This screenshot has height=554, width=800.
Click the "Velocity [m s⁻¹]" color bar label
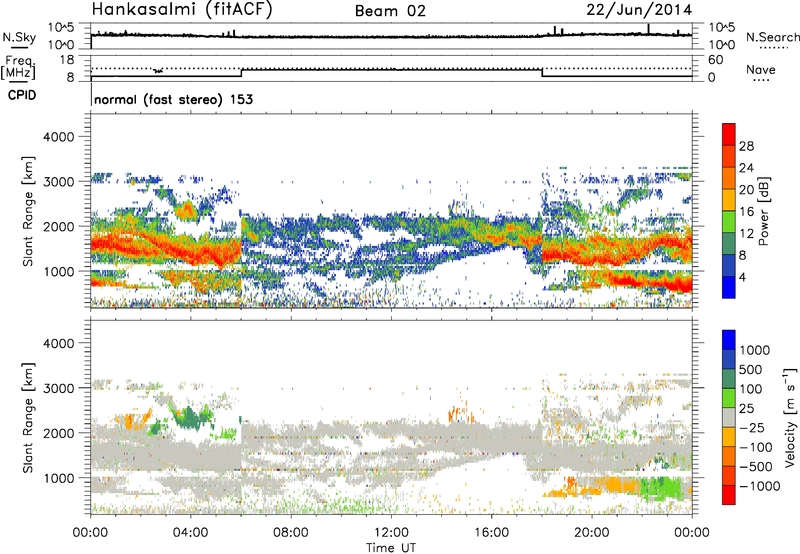point(790,417)
